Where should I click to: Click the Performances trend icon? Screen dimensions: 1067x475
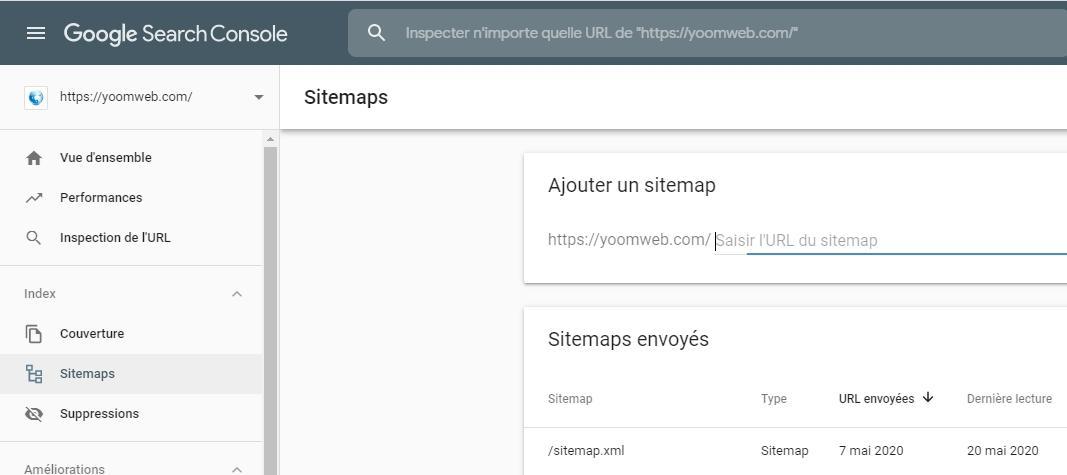click(34, 198)
